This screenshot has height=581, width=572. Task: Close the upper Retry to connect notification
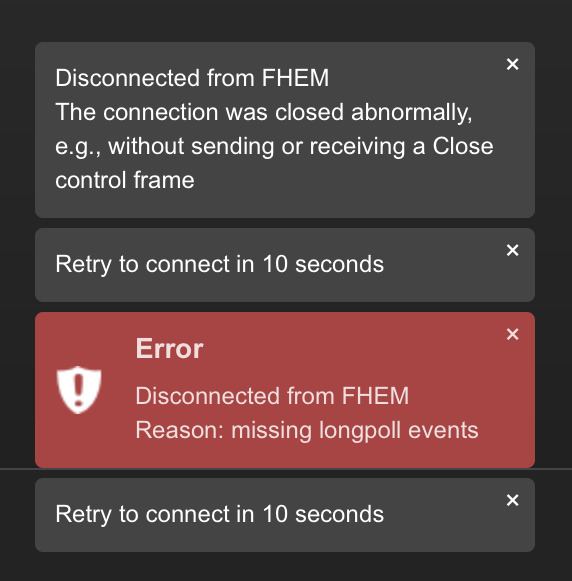tap(512, 250)
